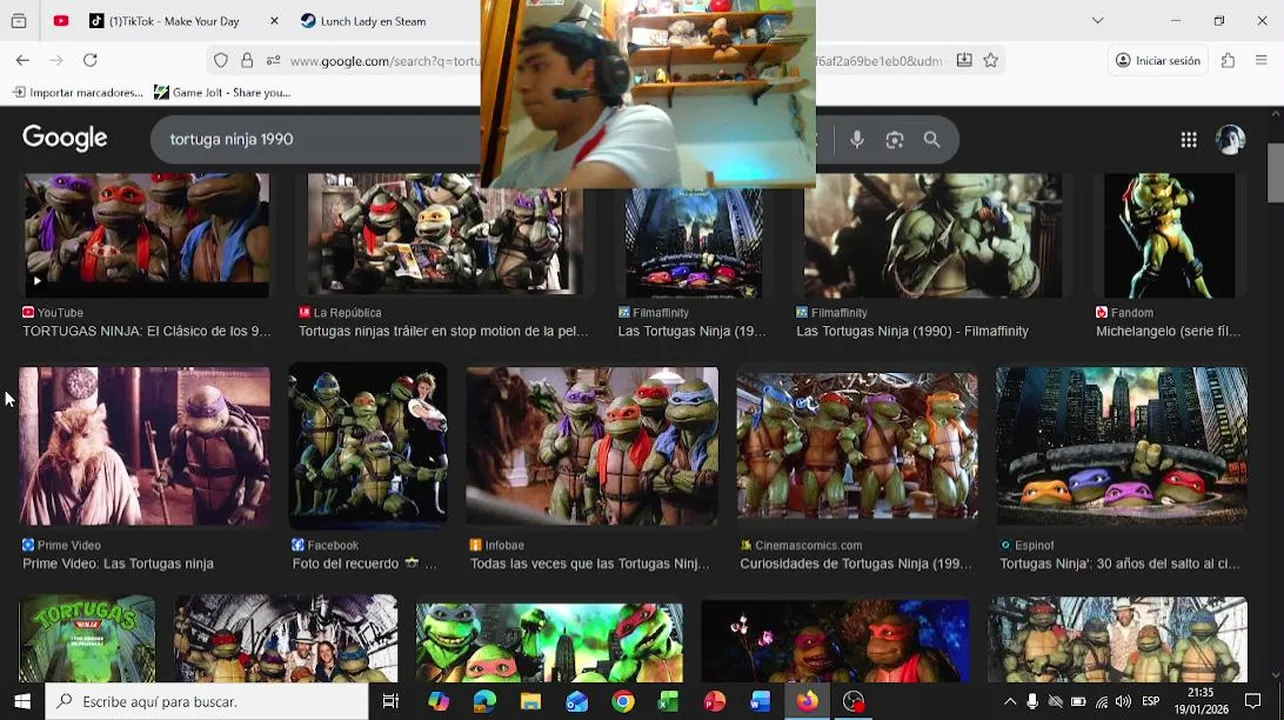Reload the current page
This screenshot has width=1284, height=720.
click(x=90, y=61)
